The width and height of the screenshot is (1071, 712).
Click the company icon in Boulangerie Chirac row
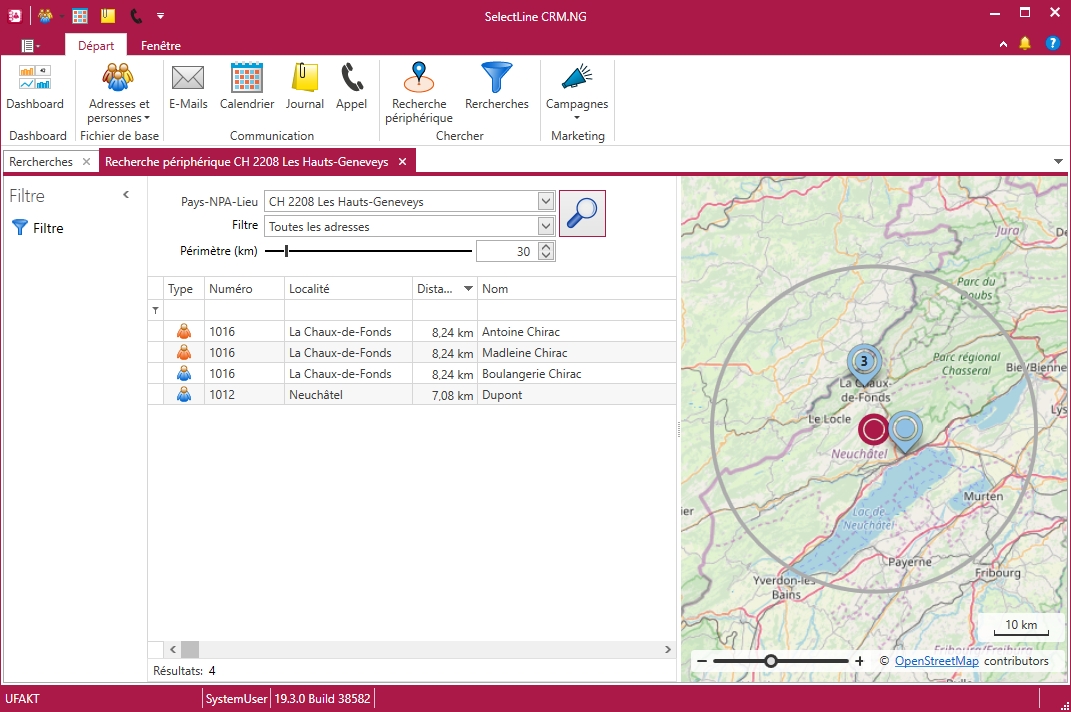tap(184, 374)
